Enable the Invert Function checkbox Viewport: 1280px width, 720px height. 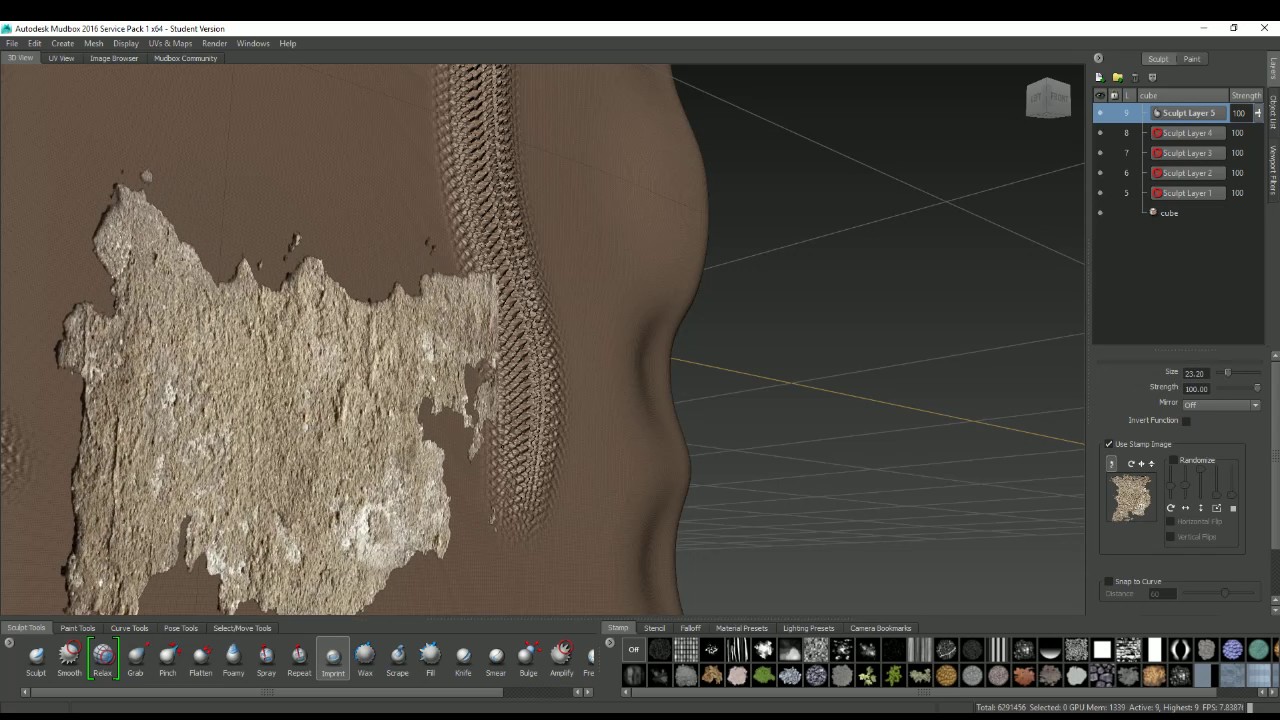(1186, 421)
